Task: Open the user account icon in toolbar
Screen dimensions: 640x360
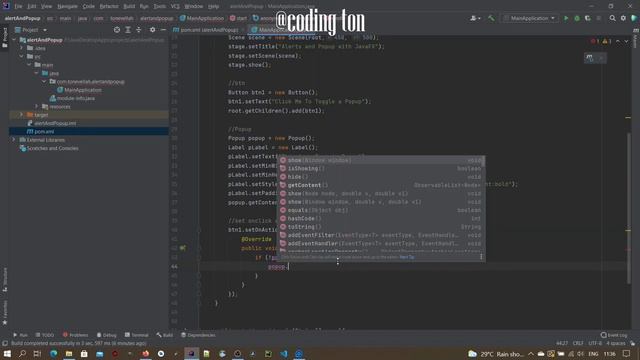Action: coord(475,18)
